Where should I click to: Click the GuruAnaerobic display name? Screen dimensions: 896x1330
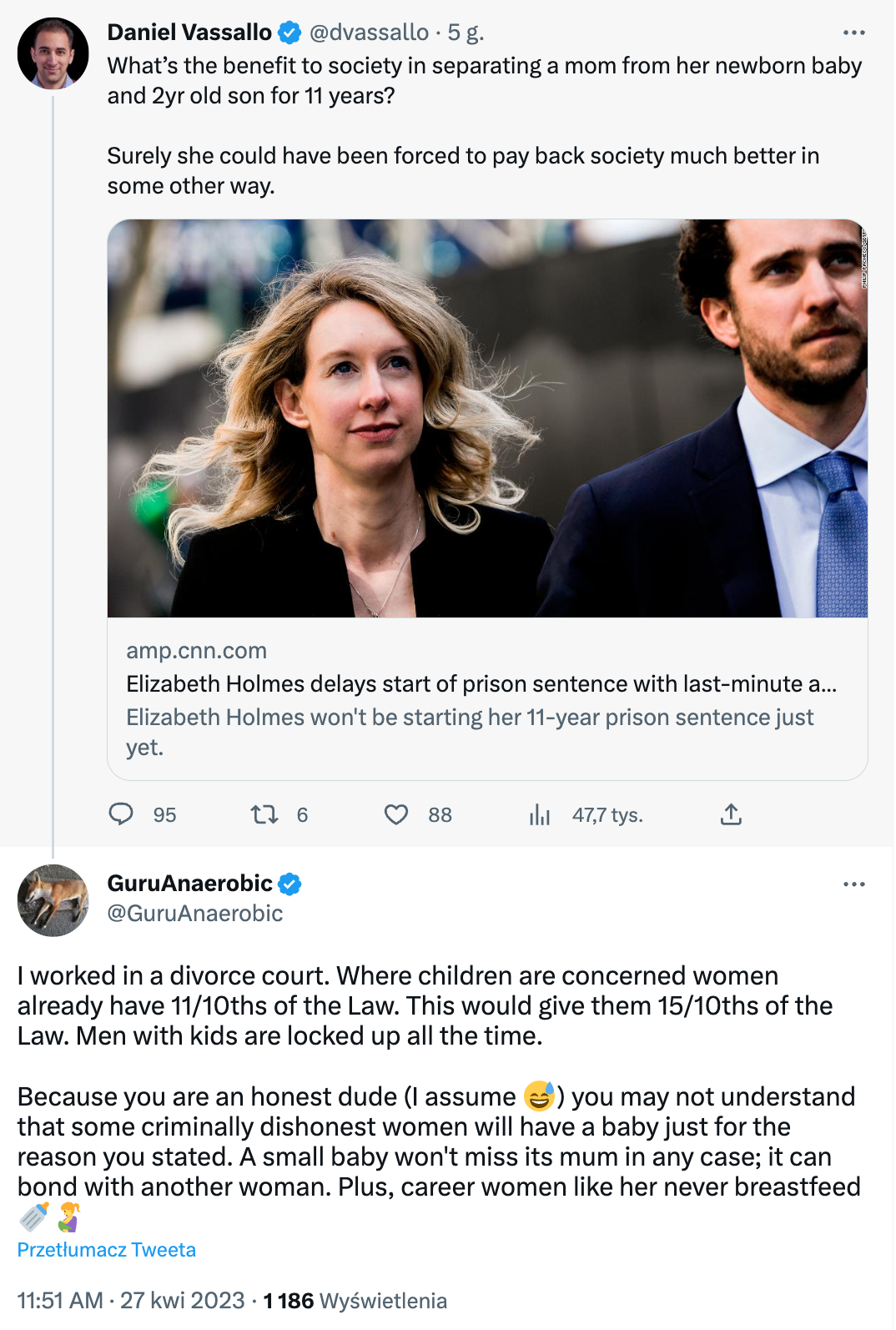[x=189, y=884]
